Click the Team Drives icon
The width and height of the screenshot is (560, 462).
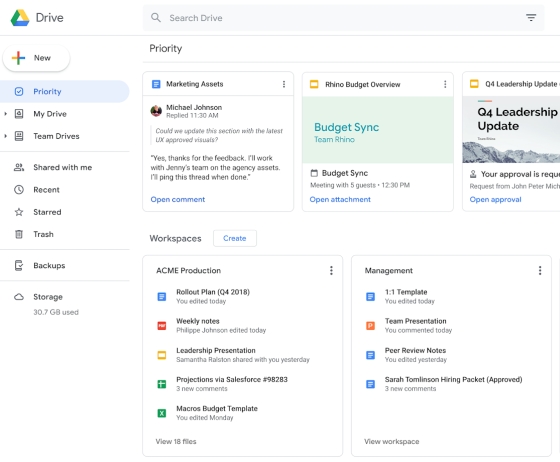pos(19,136)
